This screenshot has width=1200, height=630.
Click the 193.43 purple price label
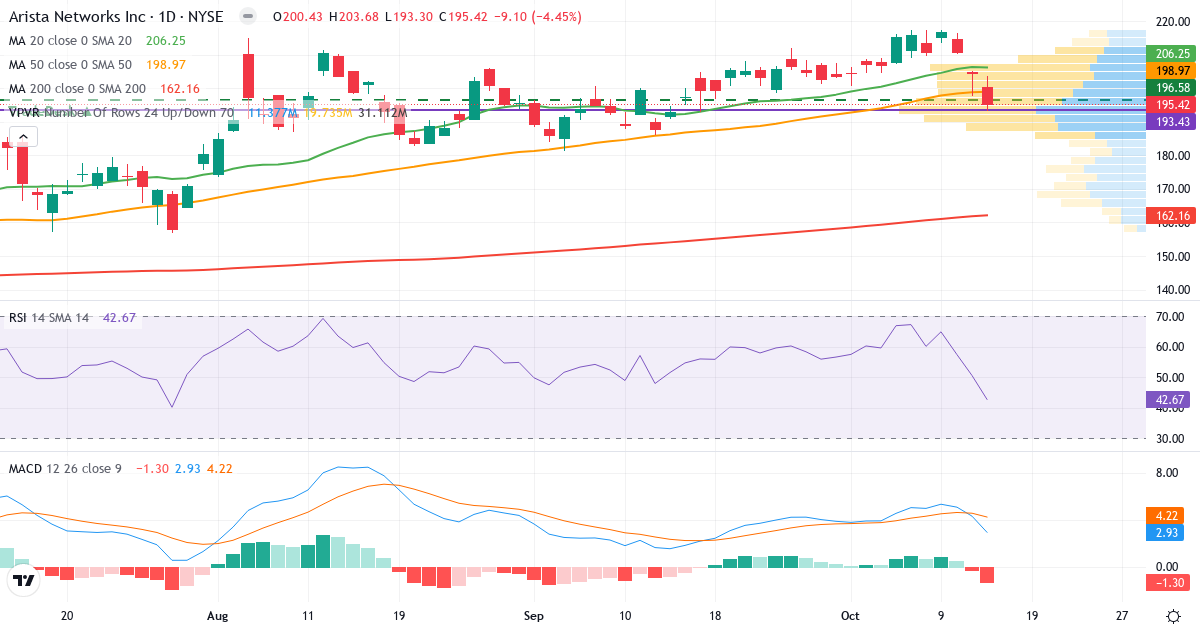pos(1172,121)
